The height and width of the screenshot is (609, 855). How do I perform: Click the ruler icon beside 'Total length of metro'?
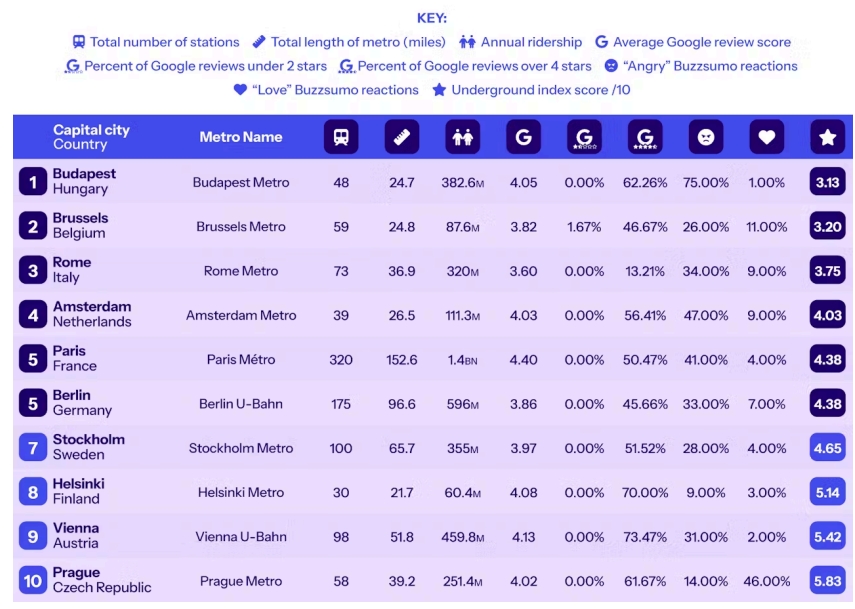click(259, 42)
